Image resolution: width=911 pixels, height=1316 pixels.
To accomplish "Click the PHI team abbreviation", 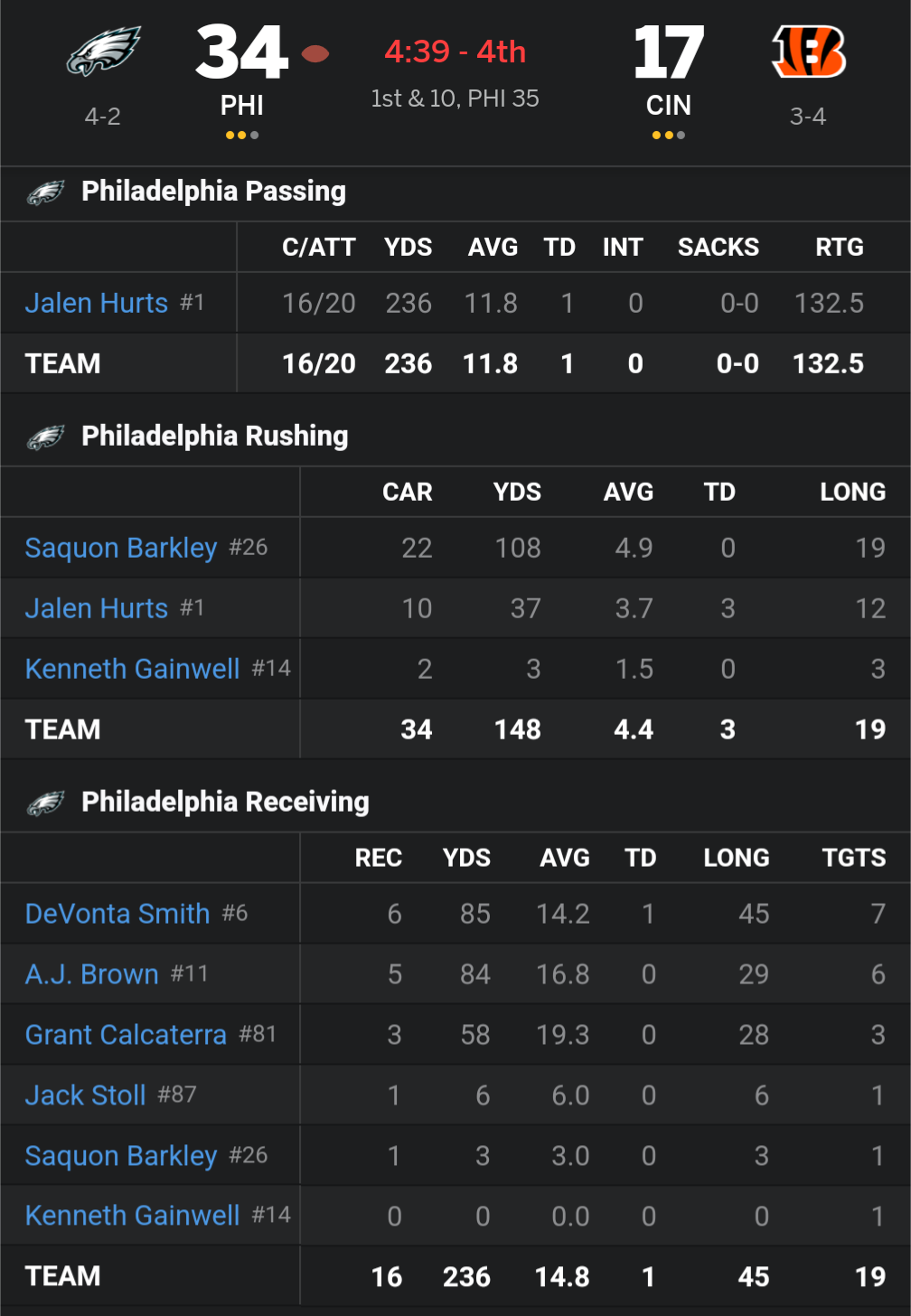I will [x=242, y=106].
